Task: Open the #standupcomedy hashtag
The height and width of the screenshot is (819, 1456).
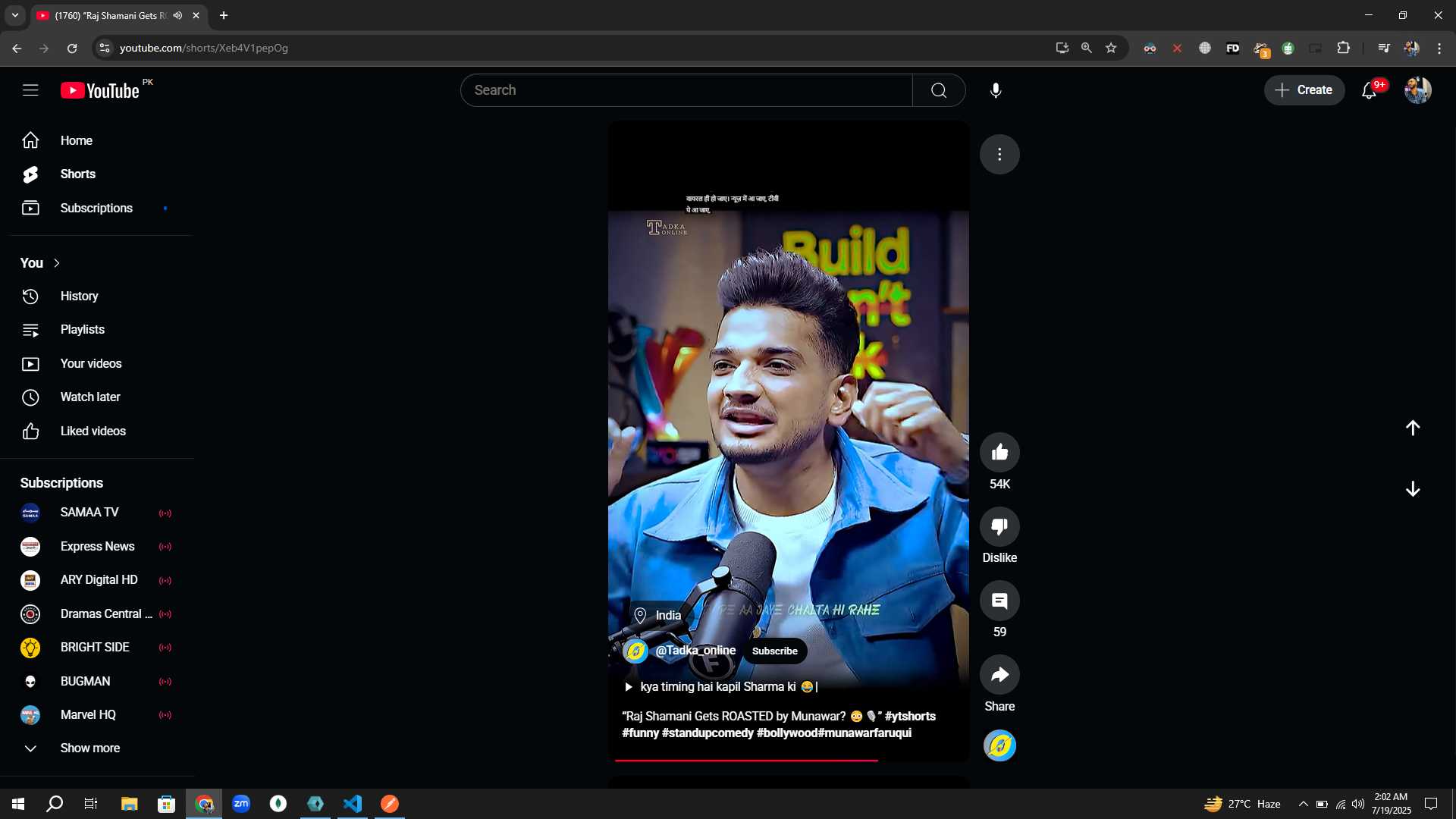Action: pos(708,733)
